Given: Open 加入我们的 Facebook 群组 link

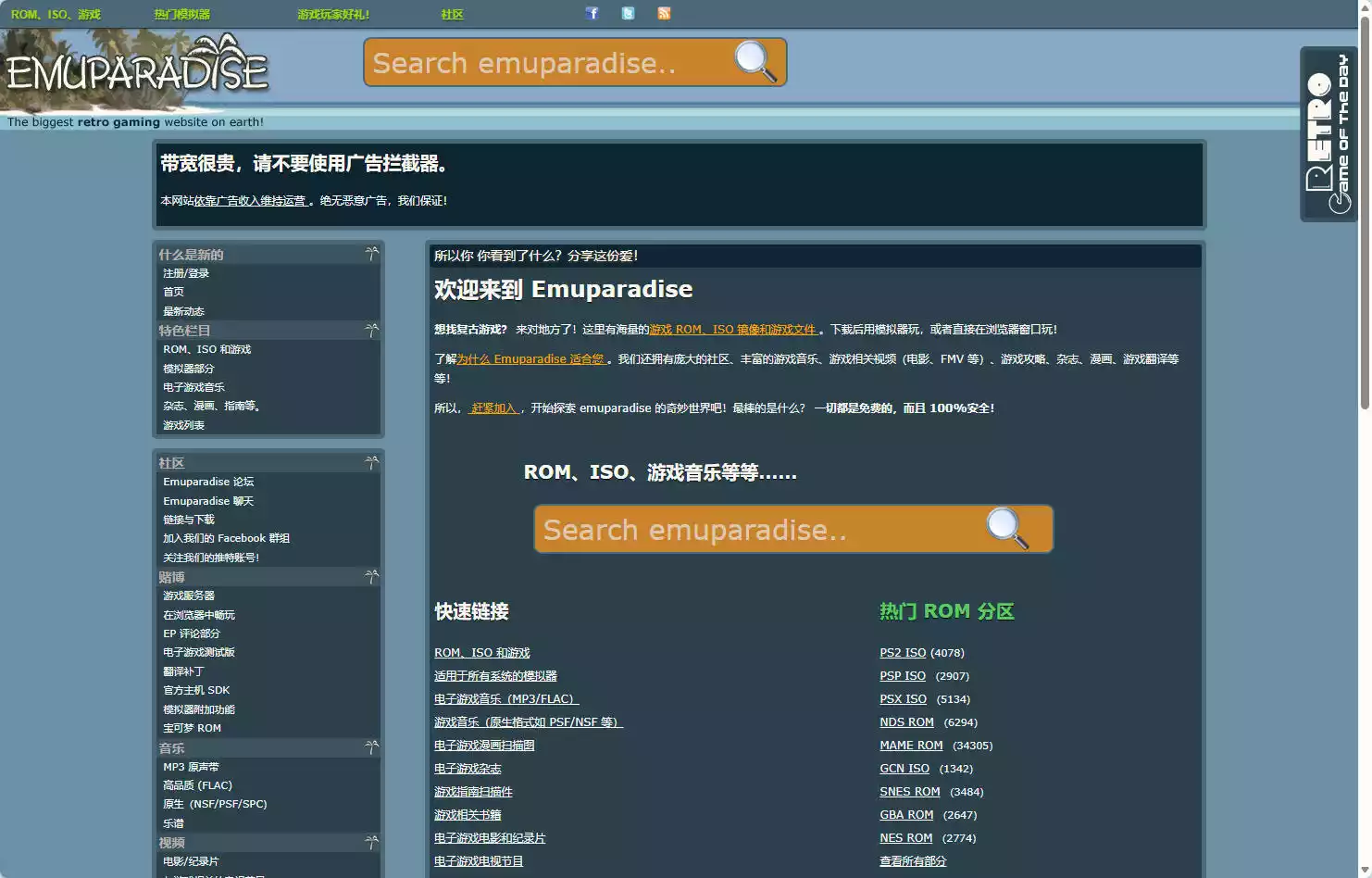Looking at the screenshot, I should click(x=227, y=538).
